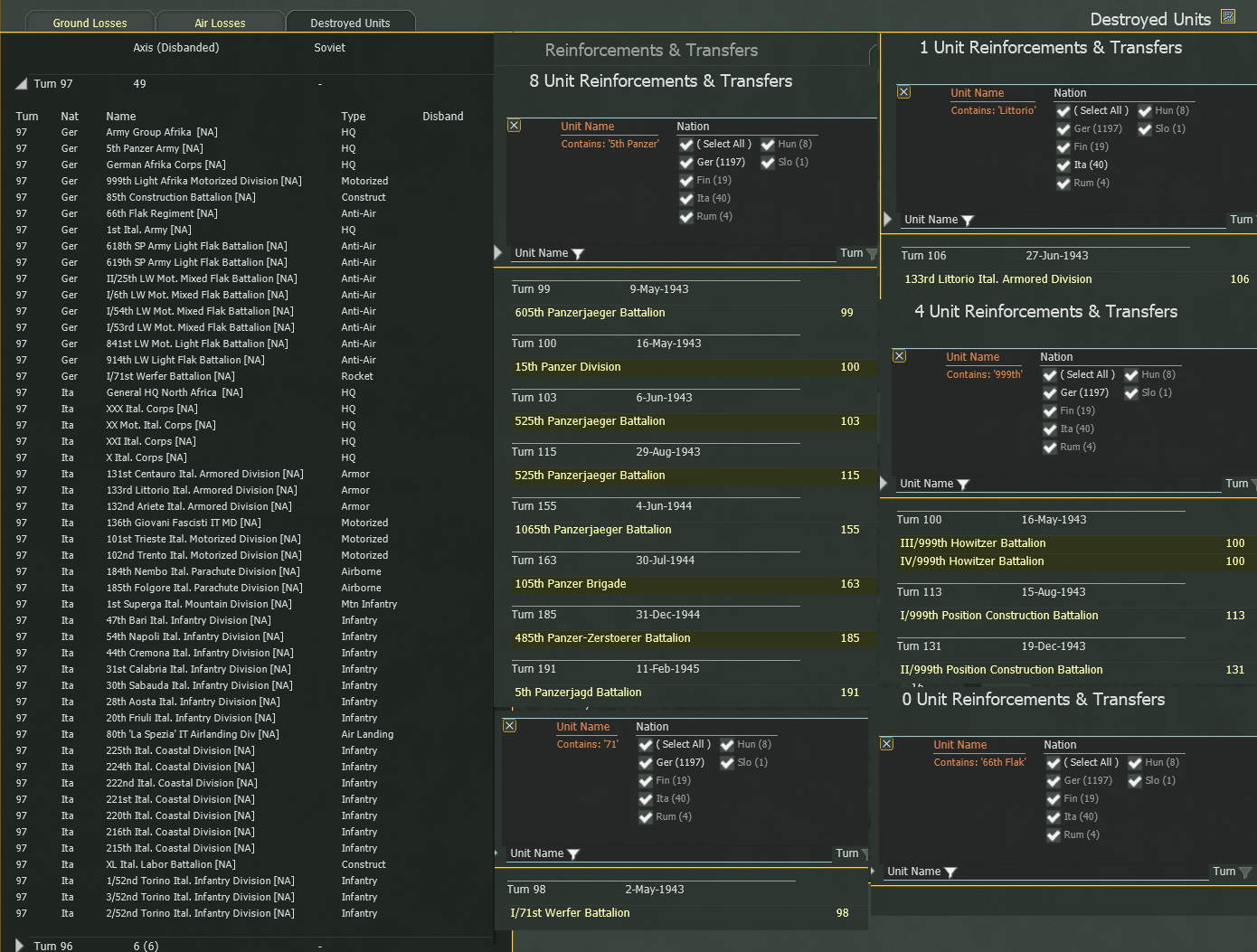Open Unit Name funnel filter in Littorio panel
1257x952 pixels.
click(x=968, y=221)
